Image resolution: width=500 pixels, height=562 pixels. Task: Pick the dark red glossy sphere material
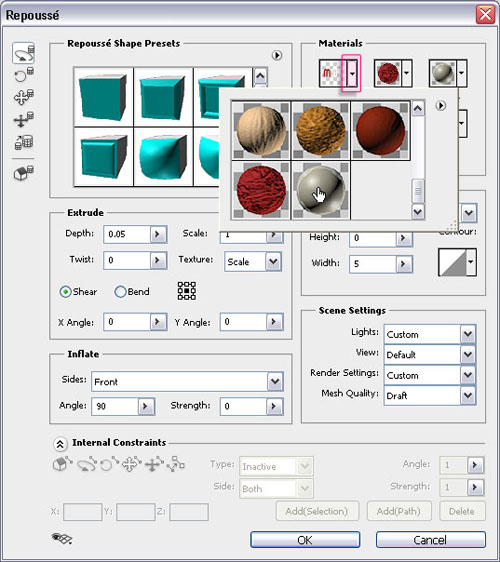pos(381,130)
